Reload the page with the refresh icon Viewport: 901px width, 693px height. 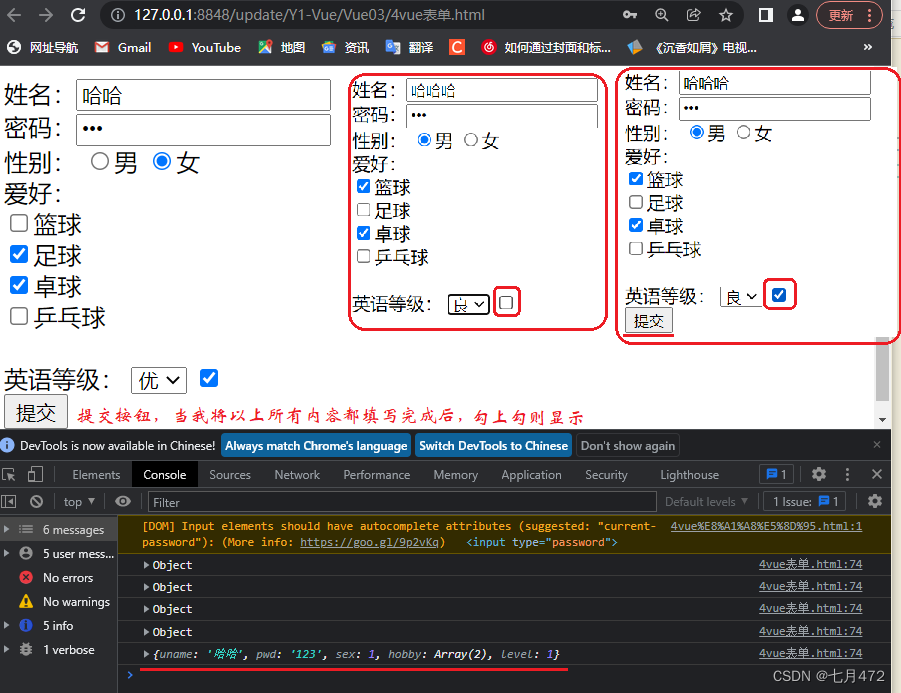tap(78, 15)
